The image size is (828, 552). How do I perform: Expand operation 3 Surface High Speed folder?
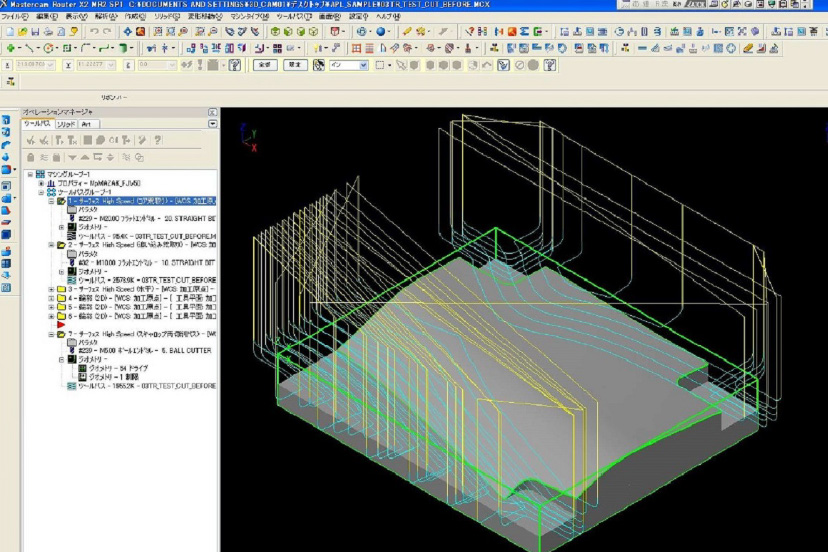click(x=51, y=289)
